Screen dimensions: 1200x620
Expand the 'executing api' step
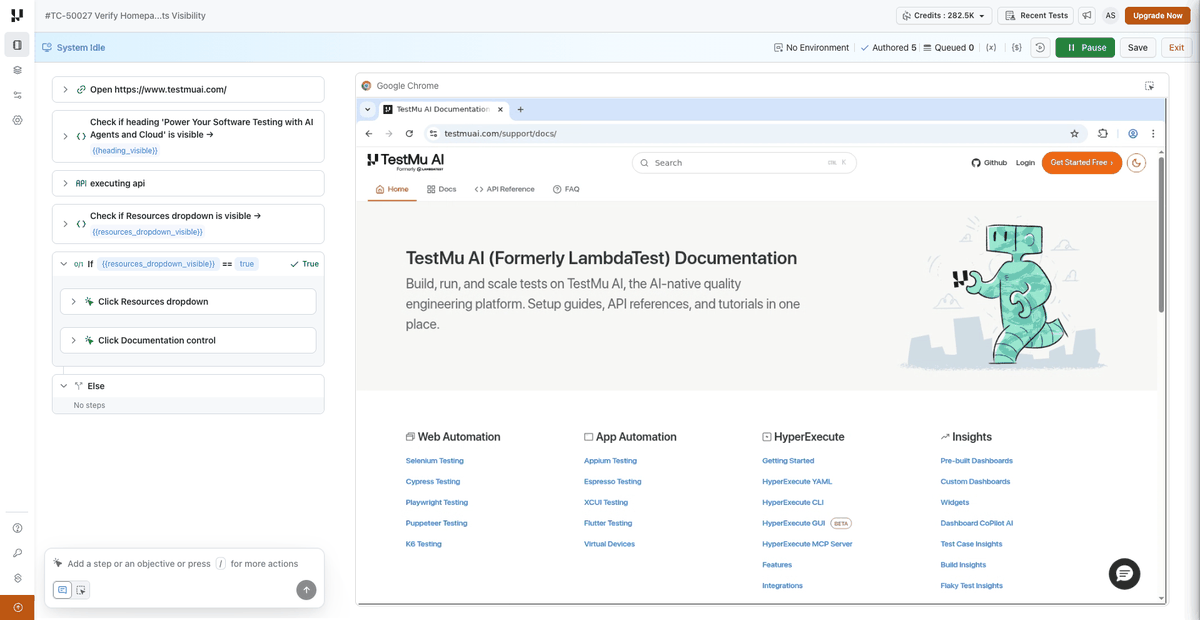65,183
